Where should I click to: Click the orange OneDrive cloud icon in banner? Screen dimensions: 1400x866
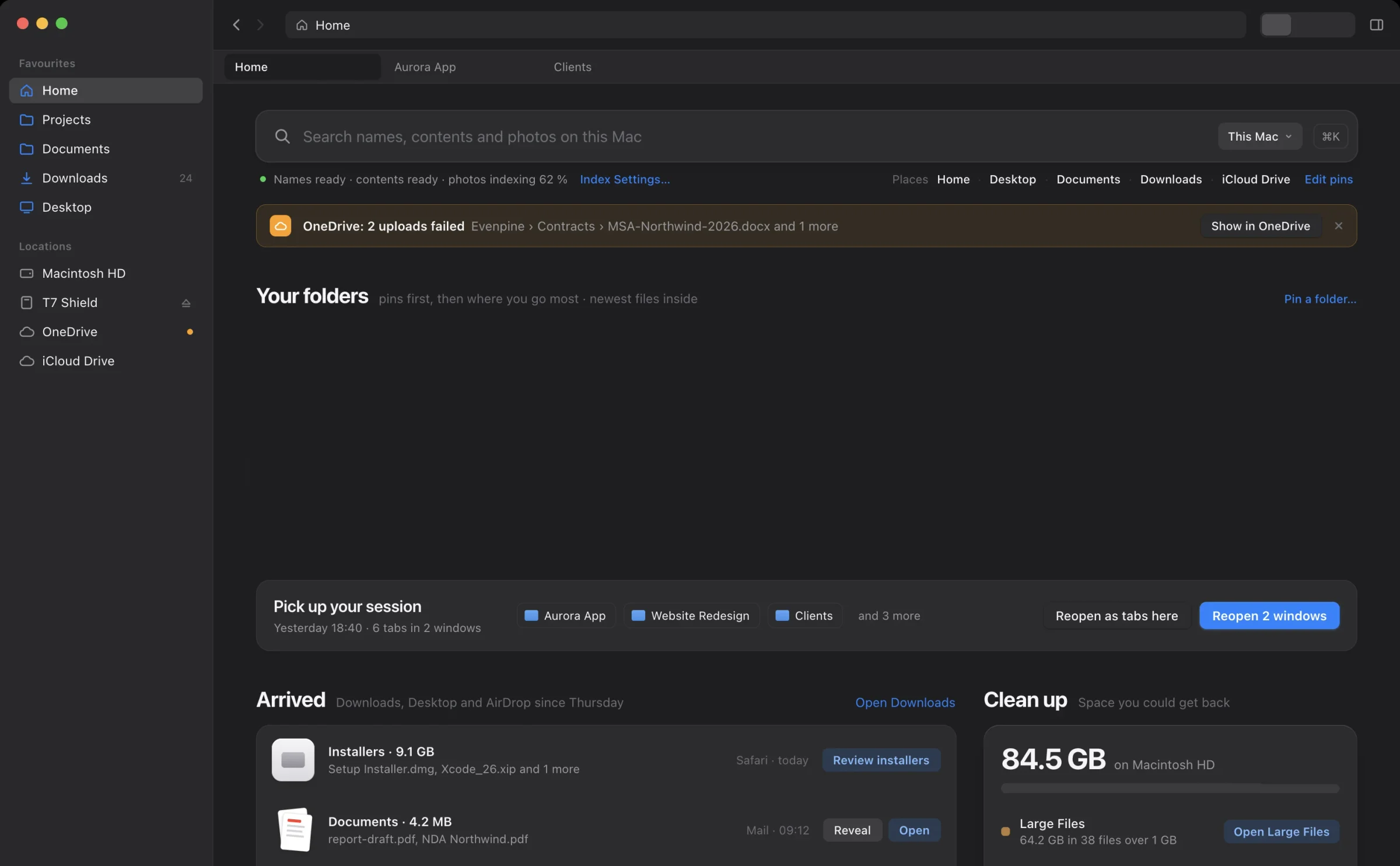click(281, 226)
